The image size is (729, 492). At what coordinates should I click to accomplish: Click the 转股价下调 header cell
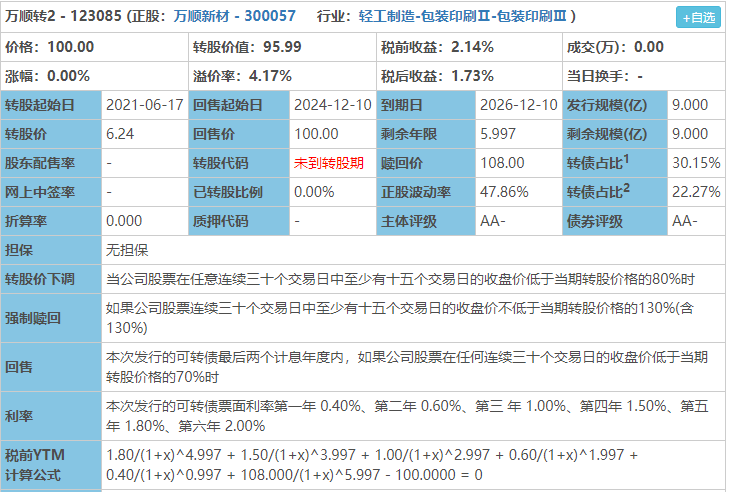tap(51, 279)
